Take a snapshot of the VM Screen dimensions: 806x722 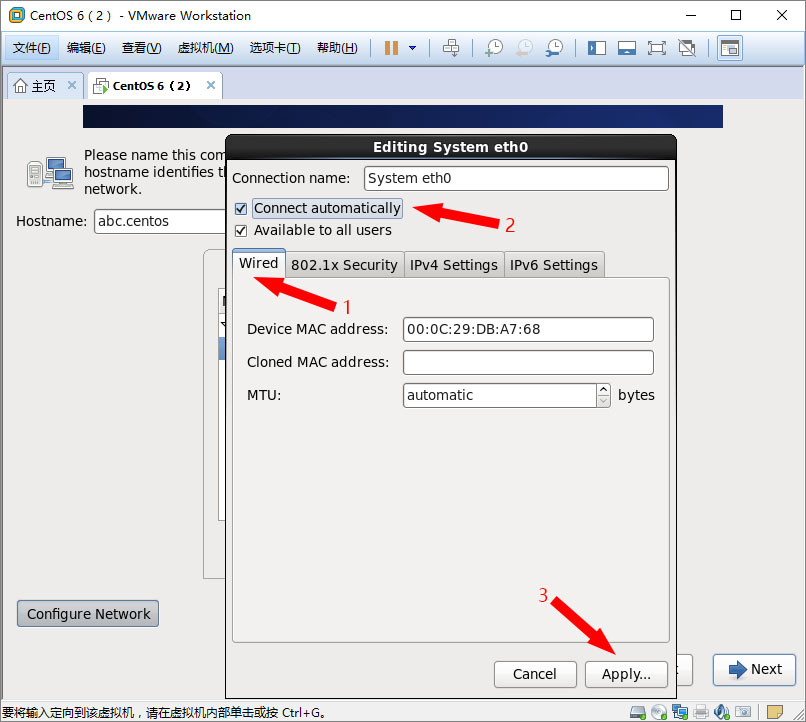(494, 48)
